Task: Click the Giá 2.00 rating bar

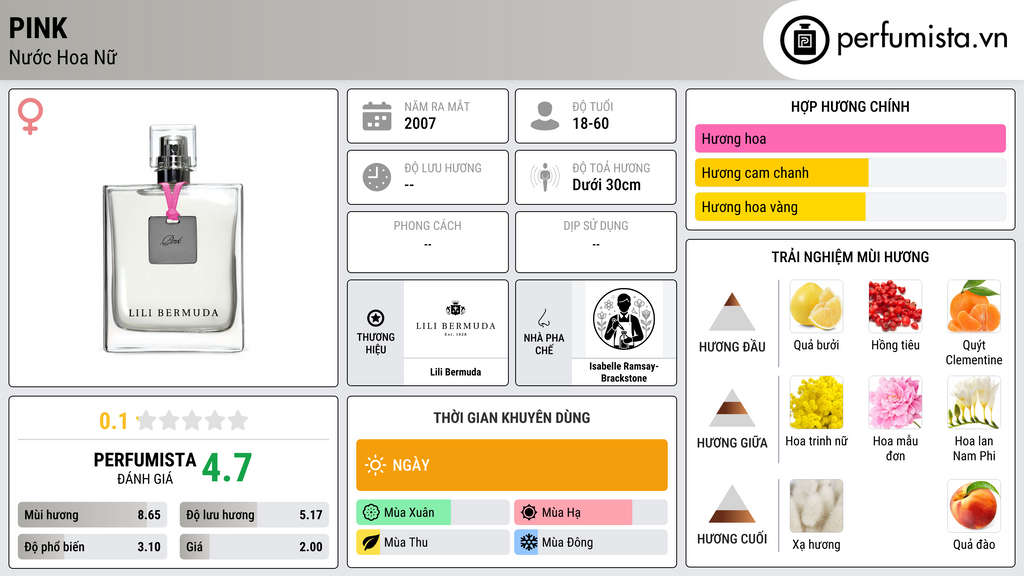Action: coord(254,547)
